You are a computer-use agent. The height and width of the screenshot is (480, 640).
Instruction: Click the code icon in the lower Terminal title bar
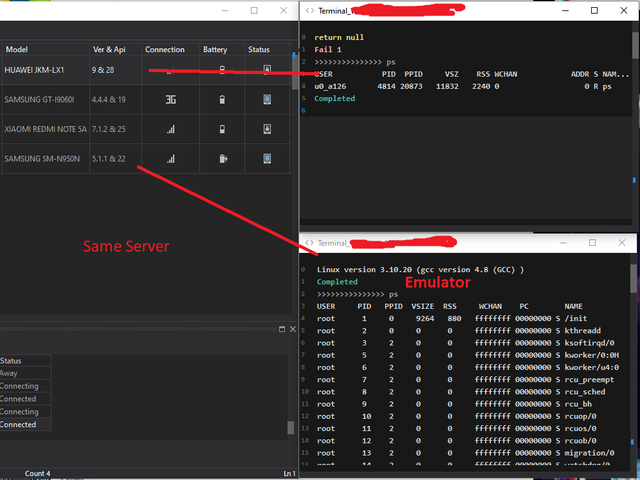pos(309,243)
